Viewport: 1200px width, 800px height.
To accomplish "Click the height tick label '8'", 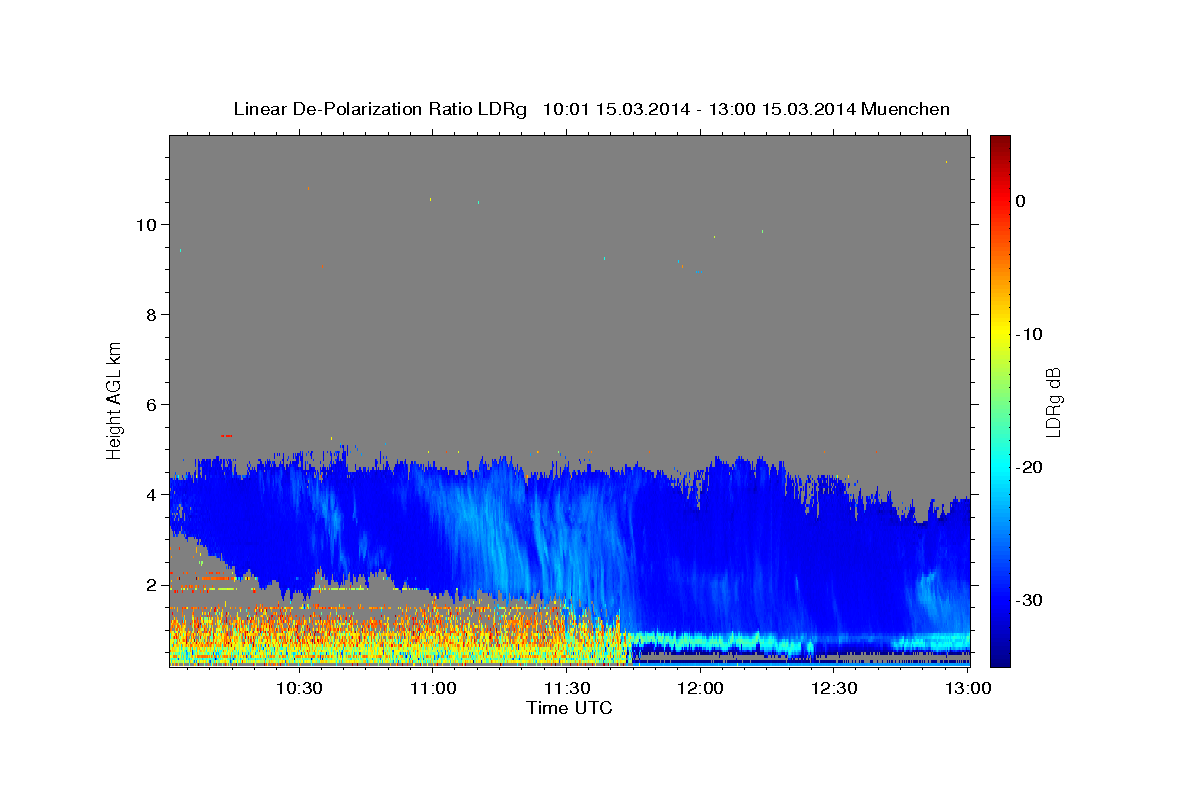I will pos(152,315).
